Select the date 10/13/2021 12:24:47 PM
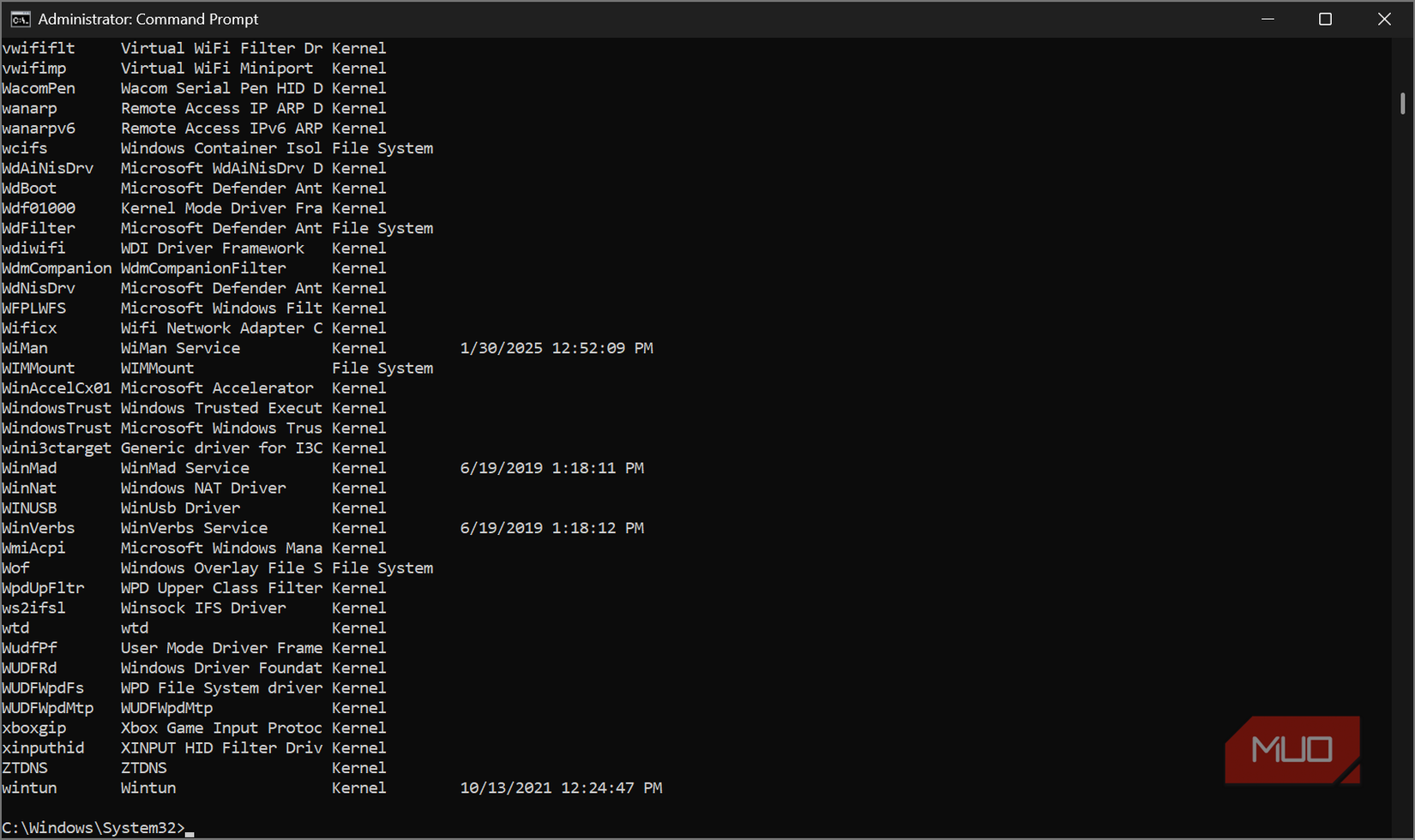The height and width of the screenshot is (840, 1415). tap(562, 789)
